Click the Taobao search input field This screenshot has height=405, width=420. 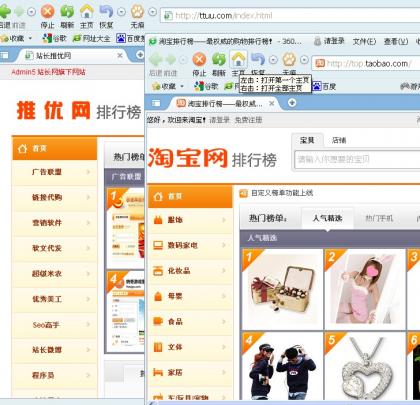[357, 159]
